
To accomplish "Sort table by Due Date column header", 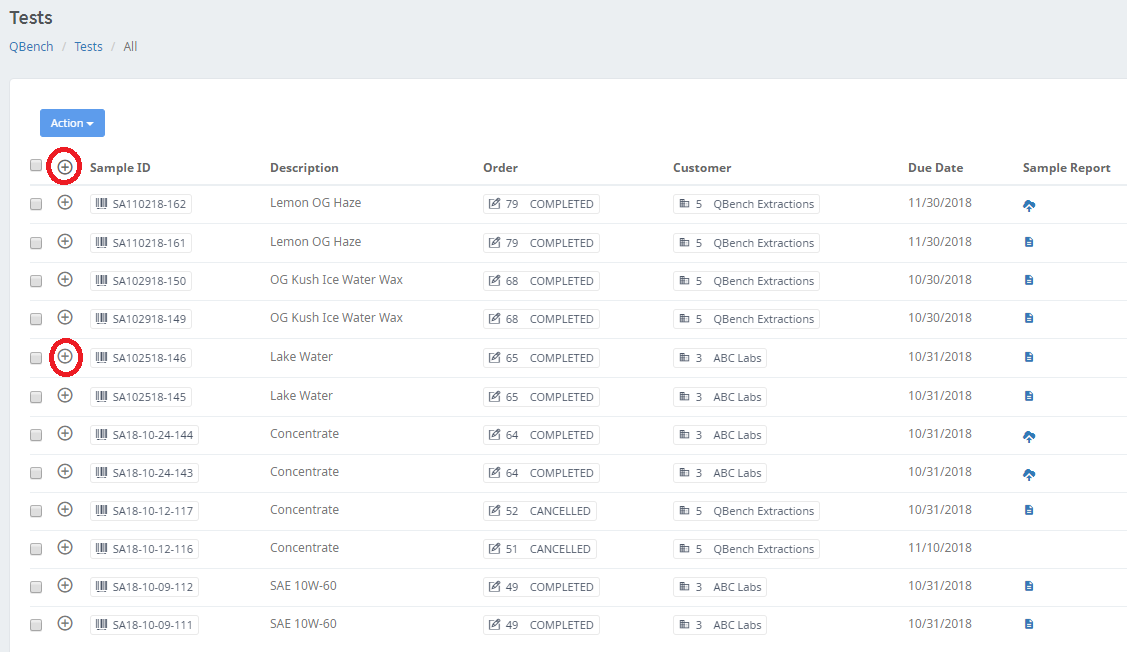I will 935,168.
